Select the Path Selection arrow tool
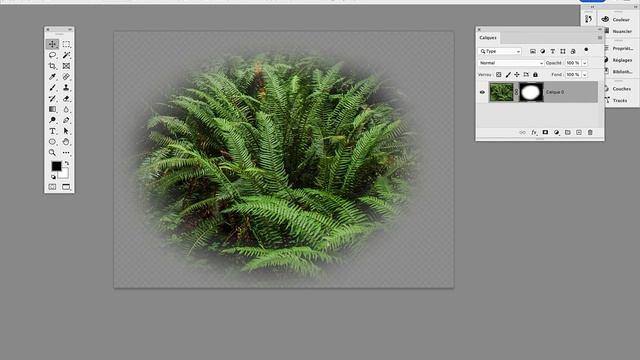The width and height of the screenshot is (640, 360). click(x=66, y=131)
